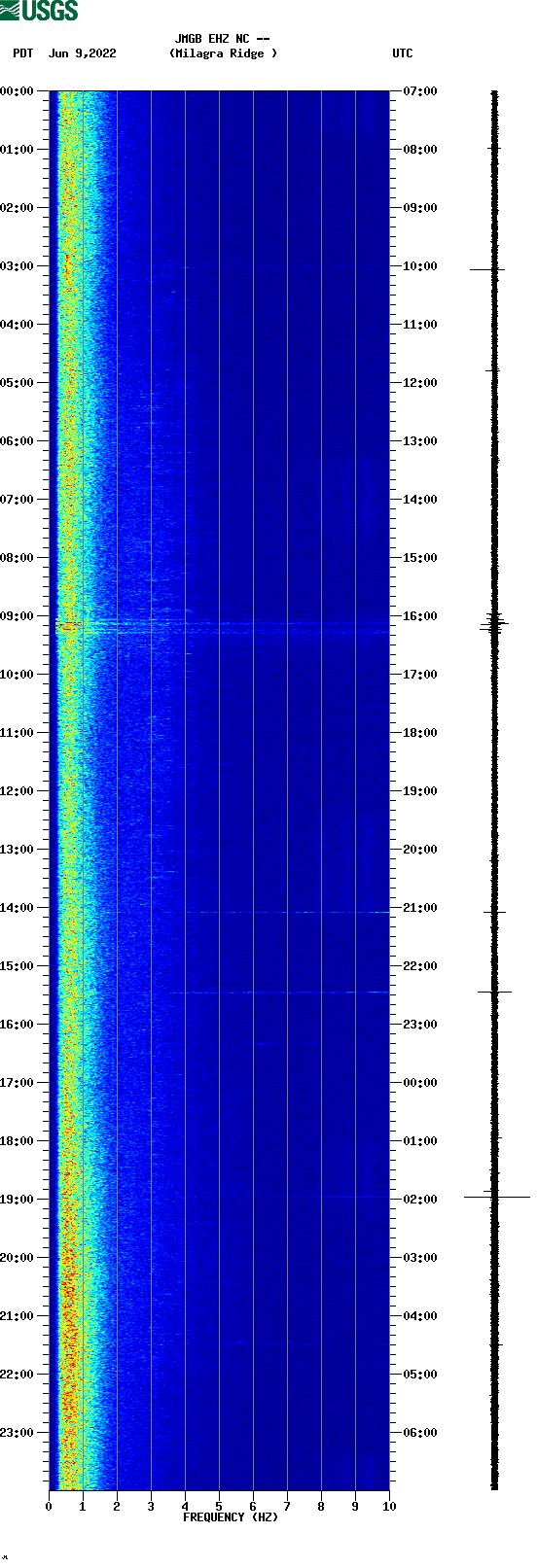Click the 02:00 UTC time label
The image size is (537, 1568).
click(420, 1200)
